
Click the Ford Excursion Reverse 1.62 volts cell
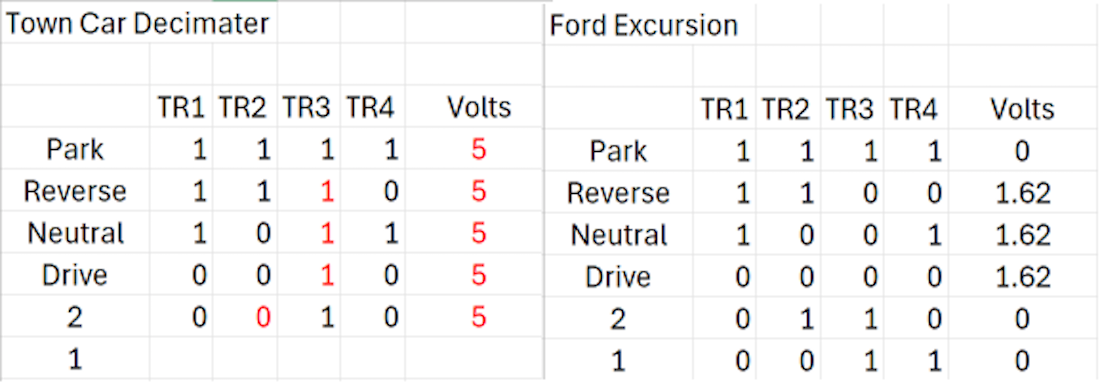tap(1022, 193)
